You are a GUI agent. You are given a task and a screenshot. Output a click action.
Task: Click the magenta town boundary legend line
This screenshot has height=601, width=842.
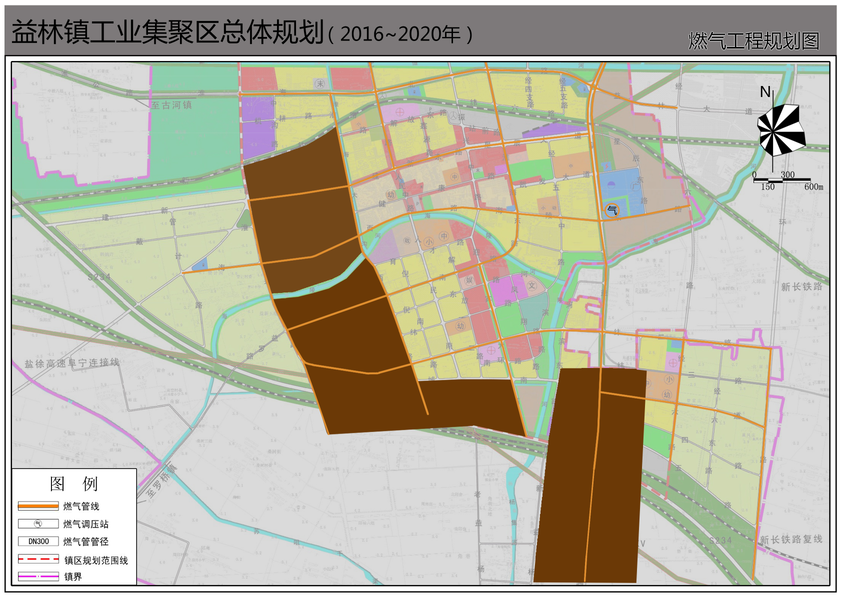pos(38,576)
